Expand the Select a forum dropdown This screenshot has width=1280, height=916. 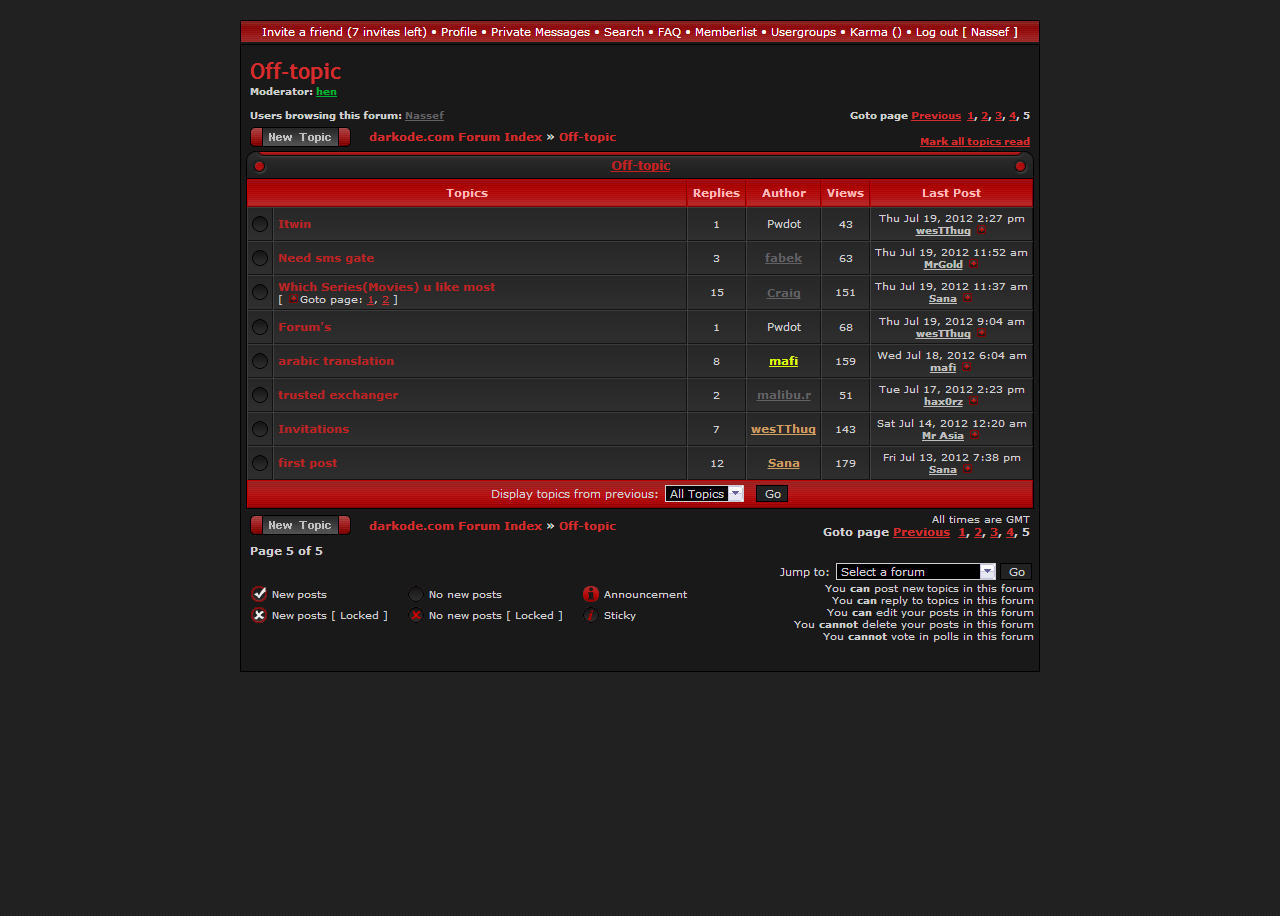[x=915, y=572]
